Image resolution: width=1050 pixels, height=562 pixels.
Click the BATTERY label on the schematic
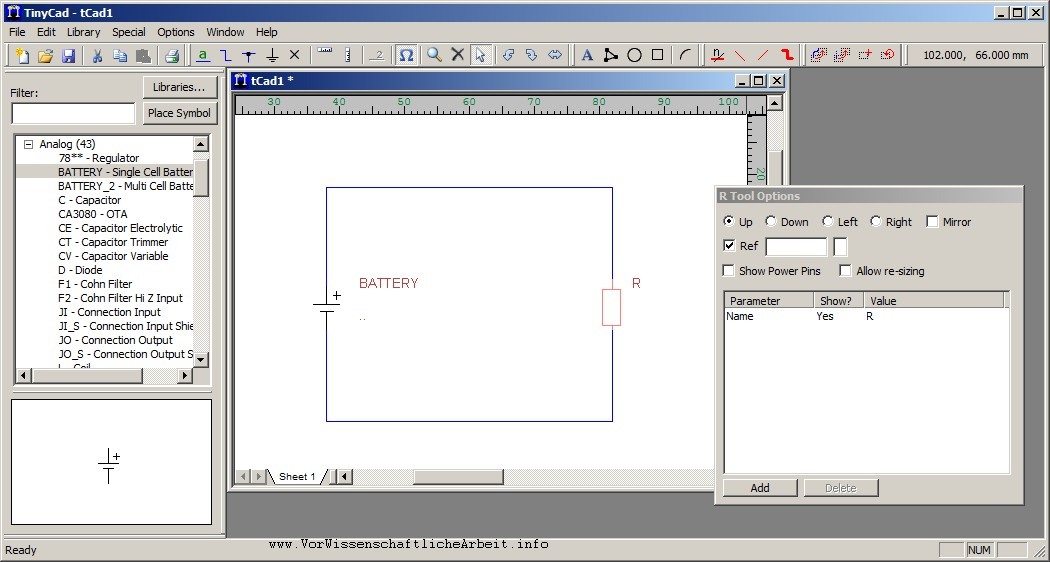tap(388, 283)
